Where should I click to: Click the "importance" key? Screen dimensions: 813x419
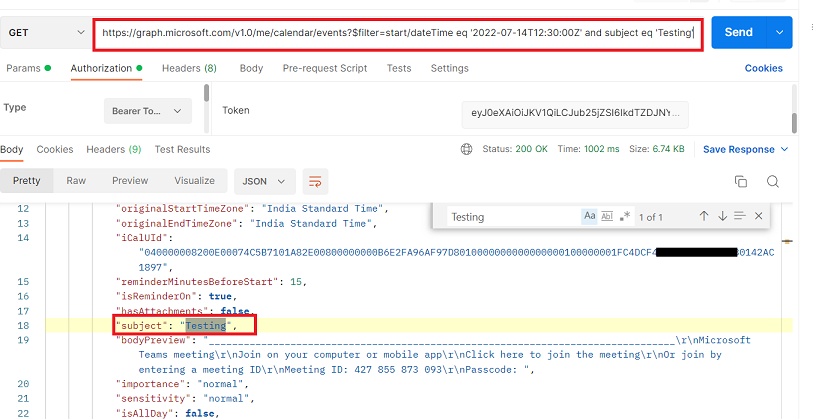tap(150, 384)
